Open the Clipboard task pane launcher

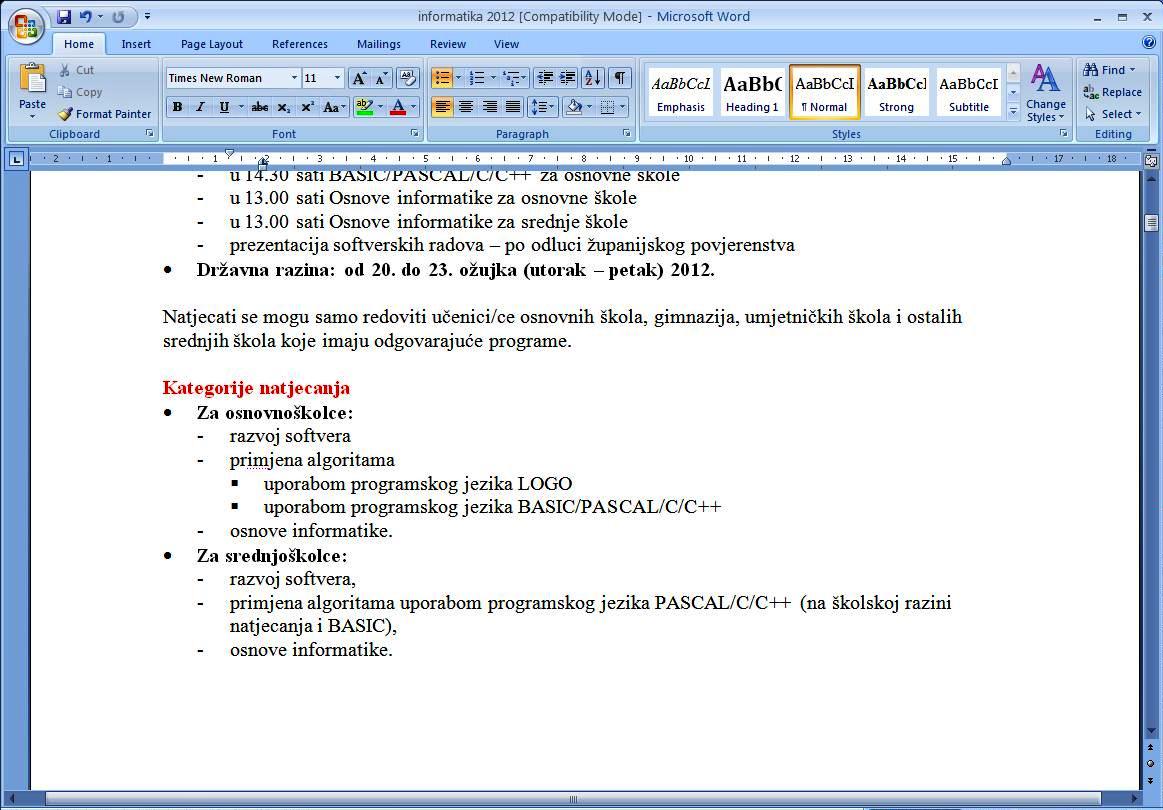[149, 134]
